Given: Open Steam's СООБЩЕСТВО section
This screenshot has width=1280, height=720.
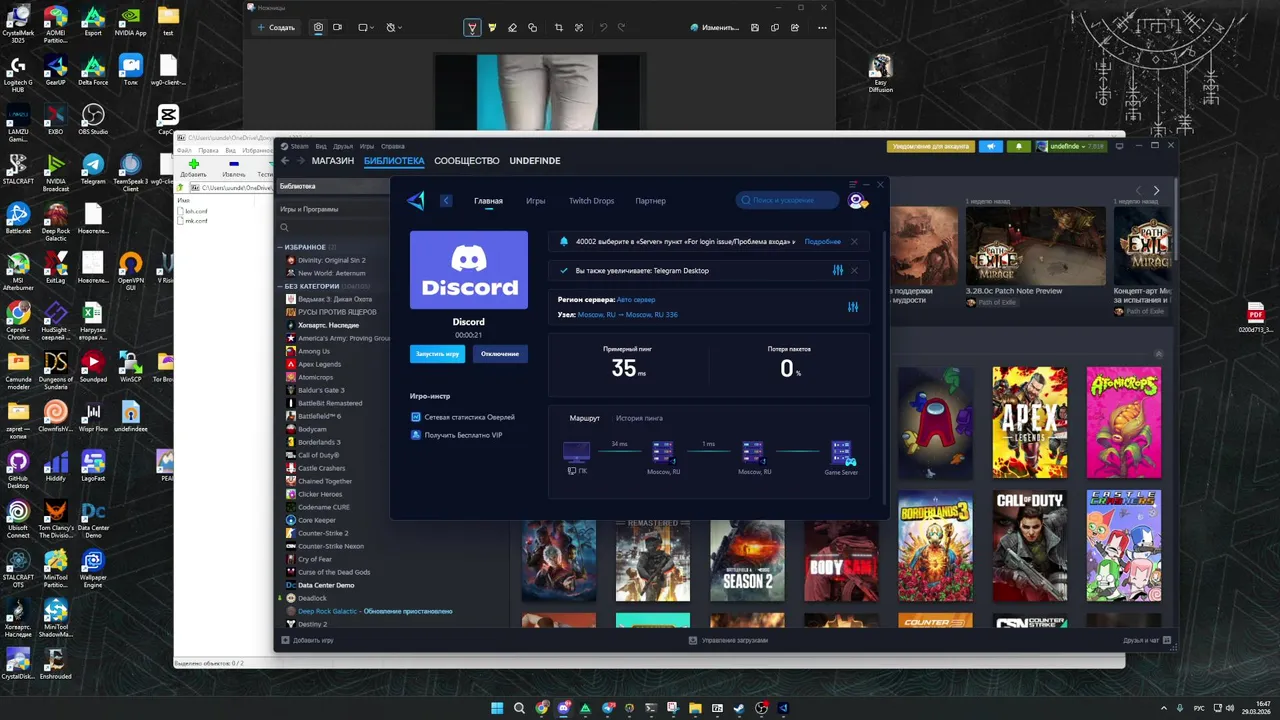Looking at the screenshot, I should (467, 161).
